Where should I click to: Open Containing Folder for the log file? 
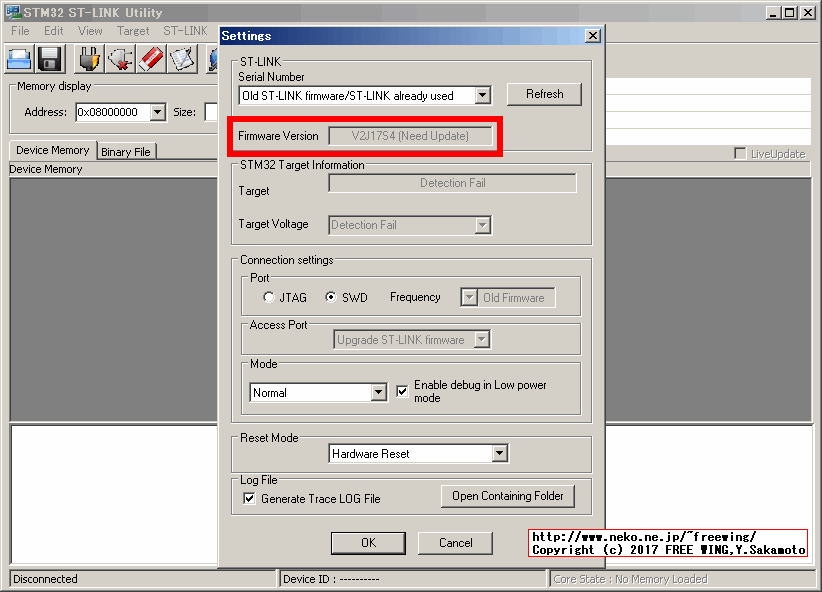click(x=507, y=496)
